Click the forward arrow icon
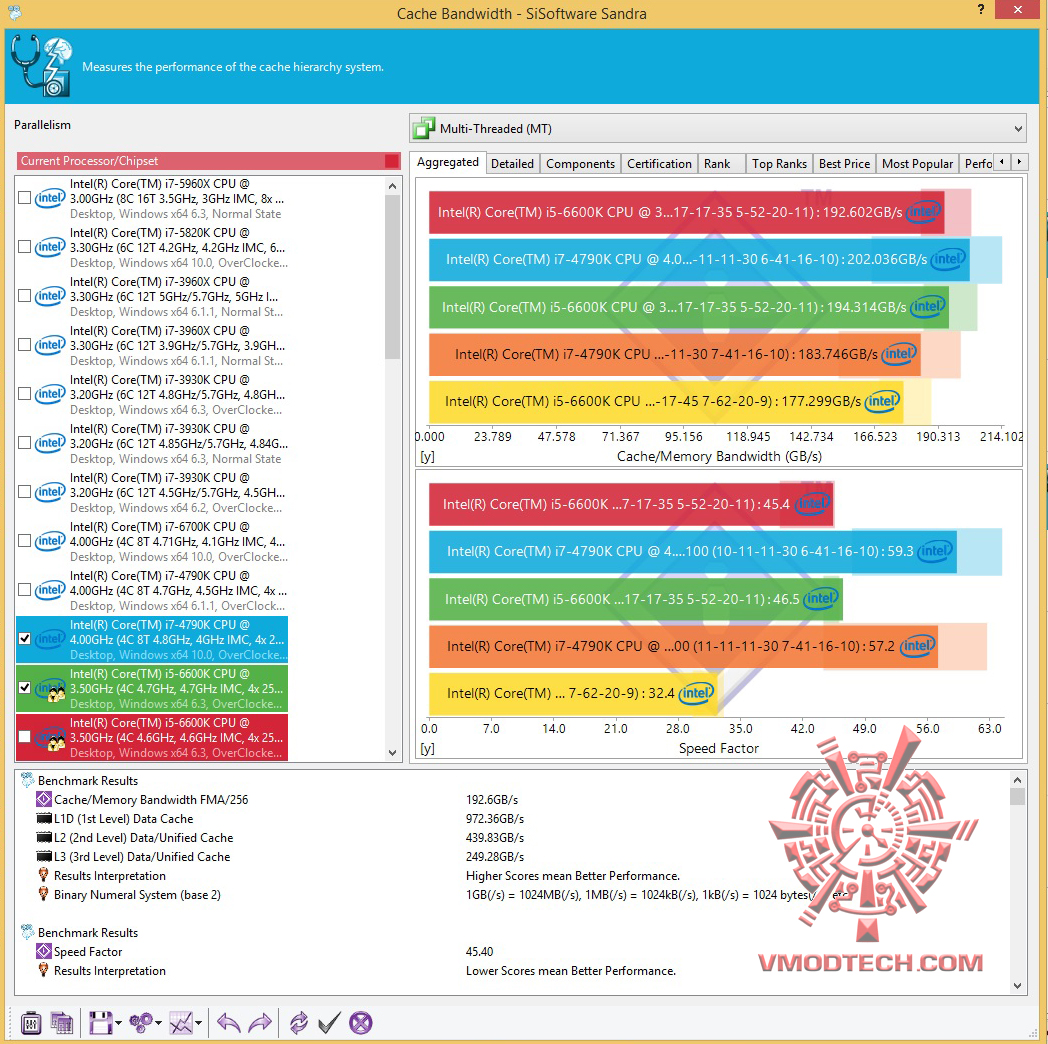The width and height of the screenshot is (1048, 1044). pyautogui.click(x=260, y=1023)
